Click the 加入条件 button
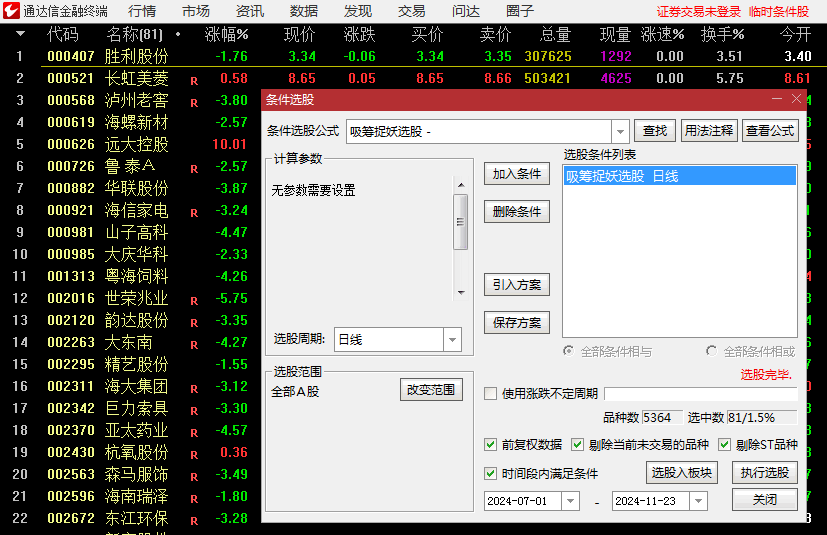Image resolution: width=827 pixels, height=535 pixels. (516, 174)
